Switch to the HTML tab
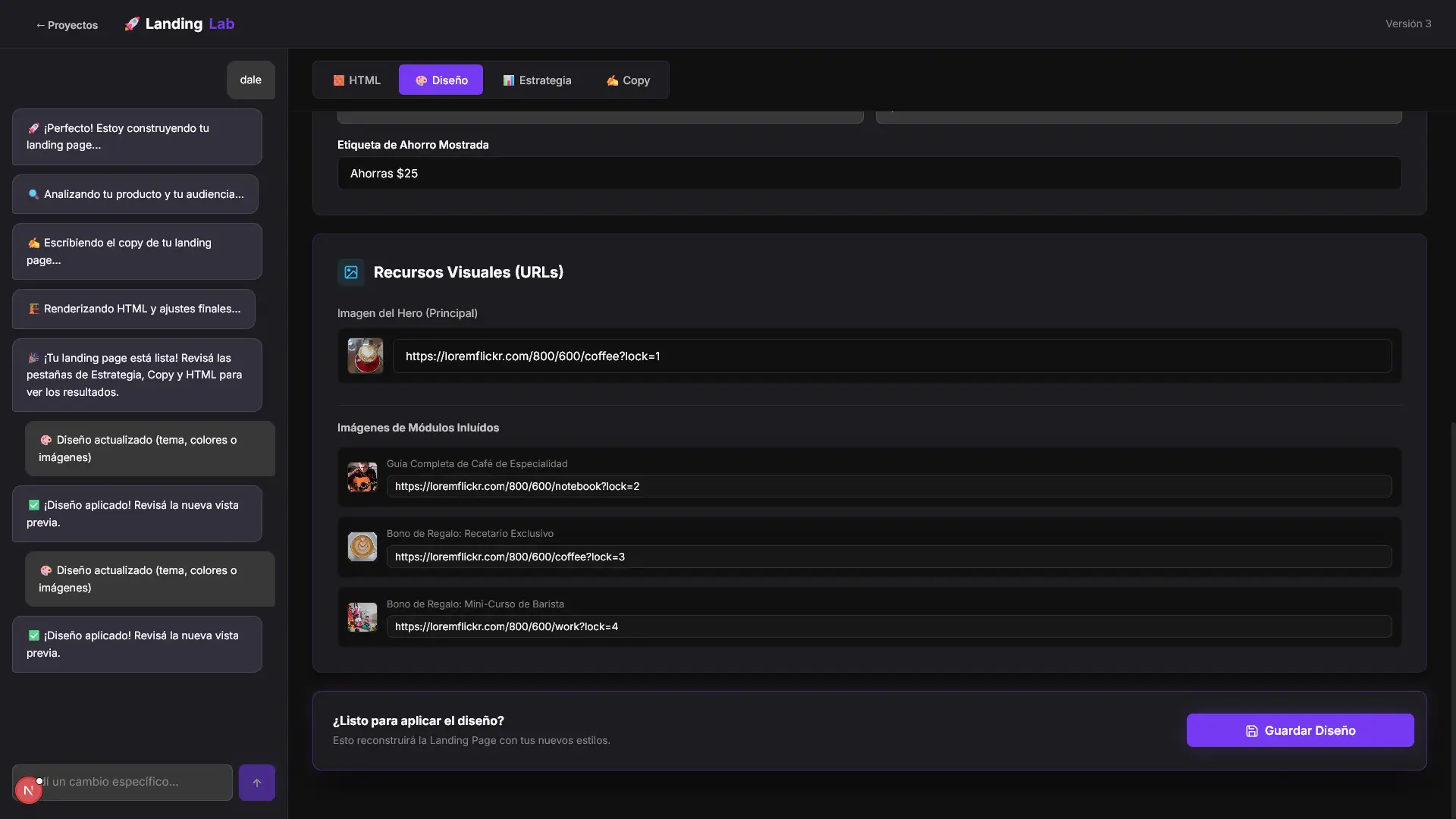 click(x=356, y=80)
